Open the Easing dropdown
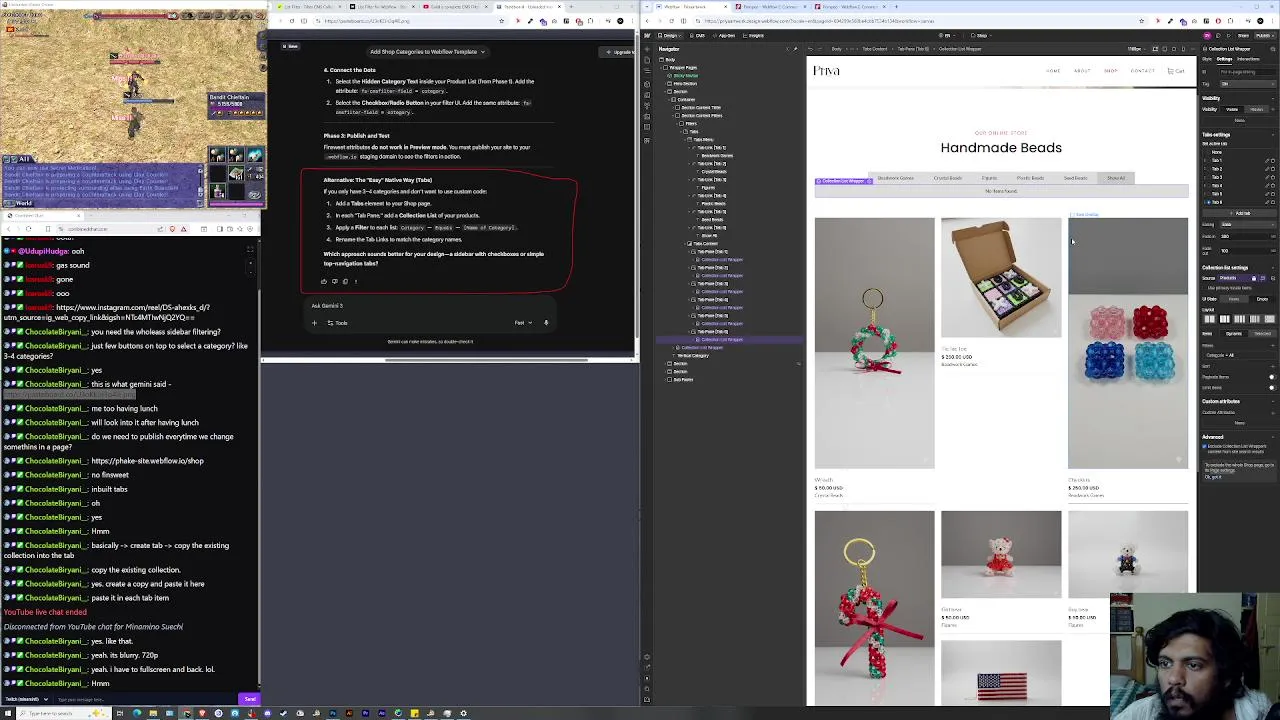 click(1247, 224)
